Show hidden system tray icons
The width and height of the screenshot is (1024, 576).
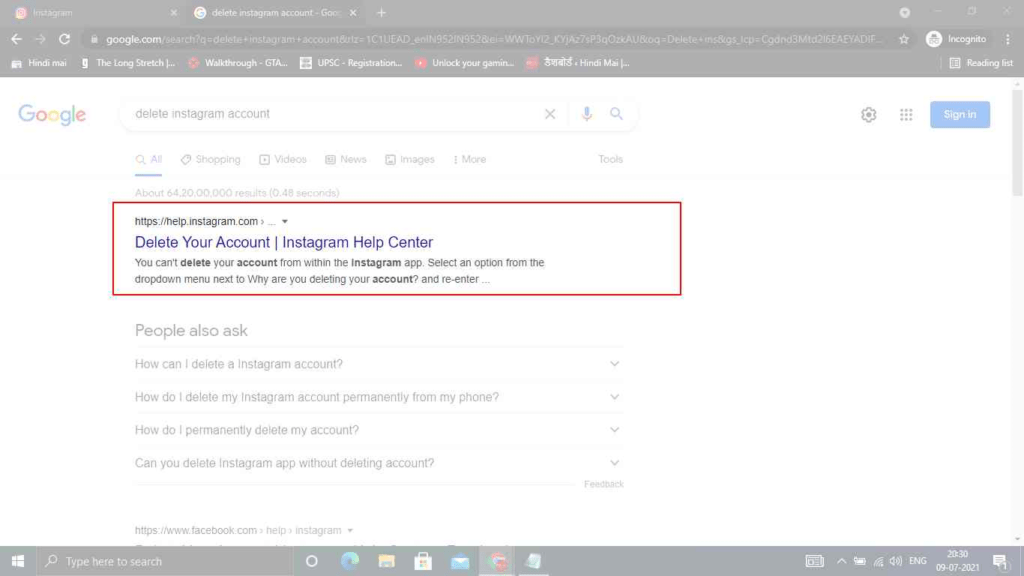pos(841,561)
